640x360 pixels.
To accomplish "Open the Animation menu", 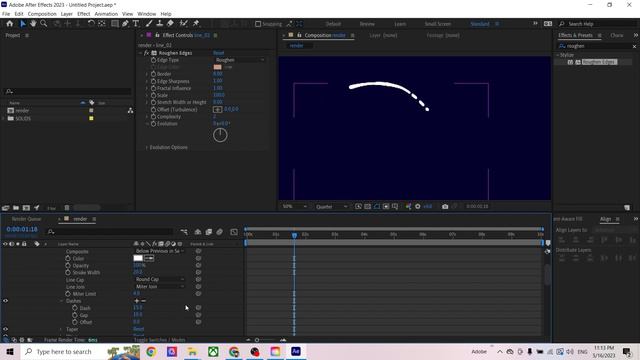I will click(106, 14).
